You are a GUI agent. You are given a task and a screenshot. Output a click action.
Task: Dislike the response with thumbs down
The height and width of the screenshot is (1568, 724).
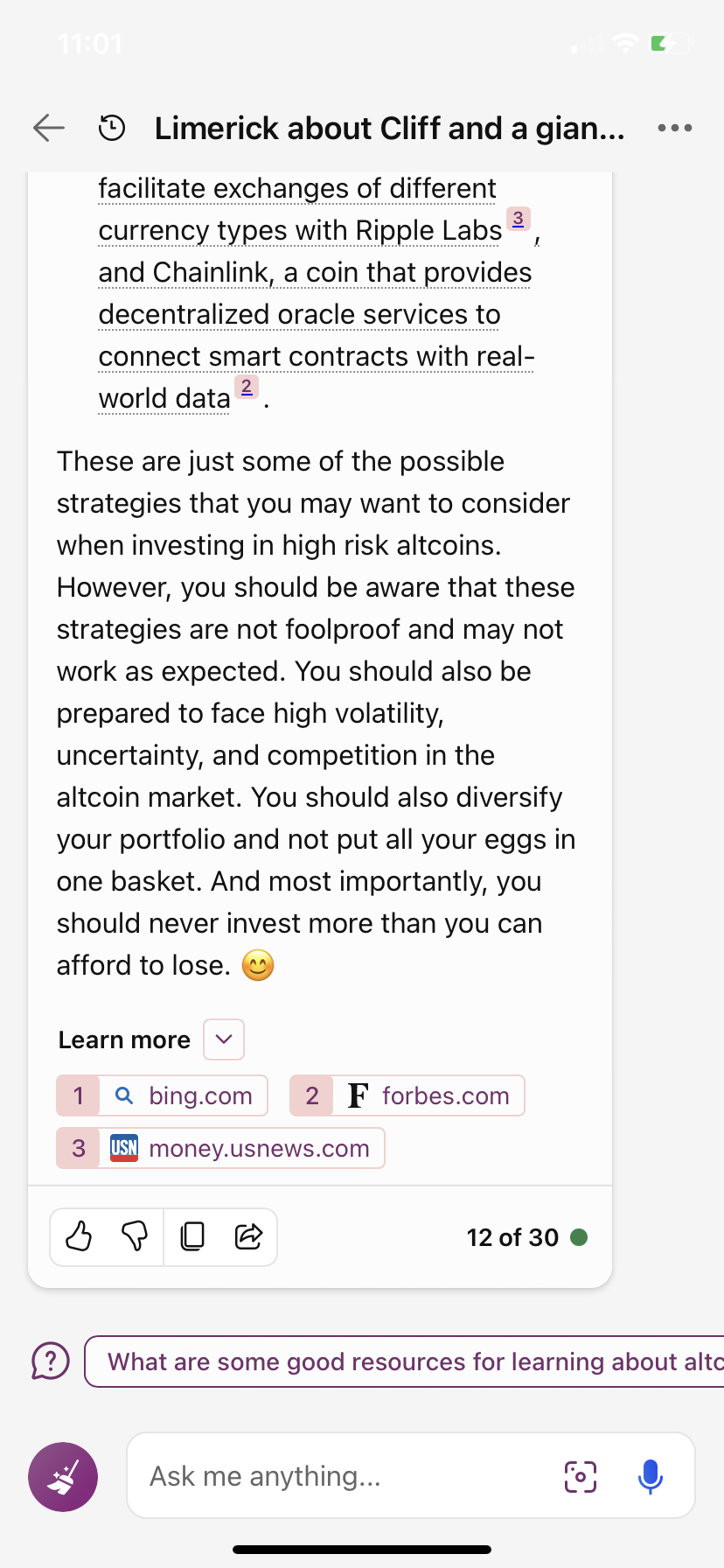click(135, 1236)
